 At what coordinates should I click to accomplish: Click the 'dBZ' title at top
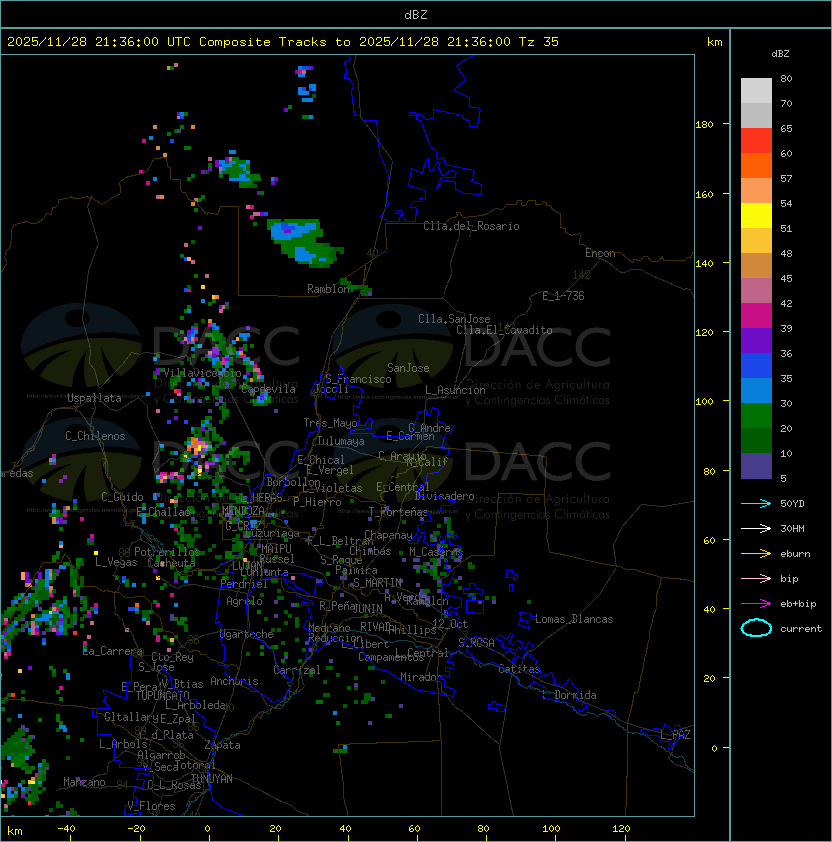pos(416,14)
